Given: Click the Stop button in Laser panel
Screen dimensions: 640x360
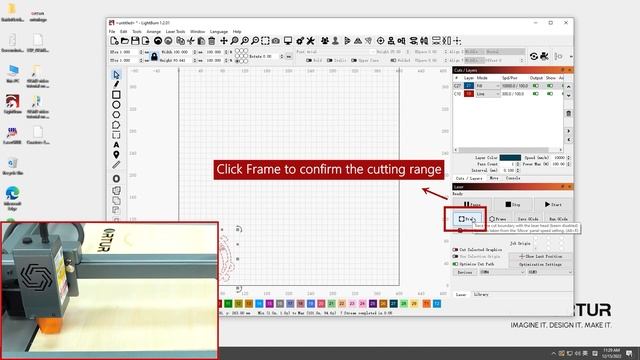Looking at the screenshot, I should tap(513, 204).
